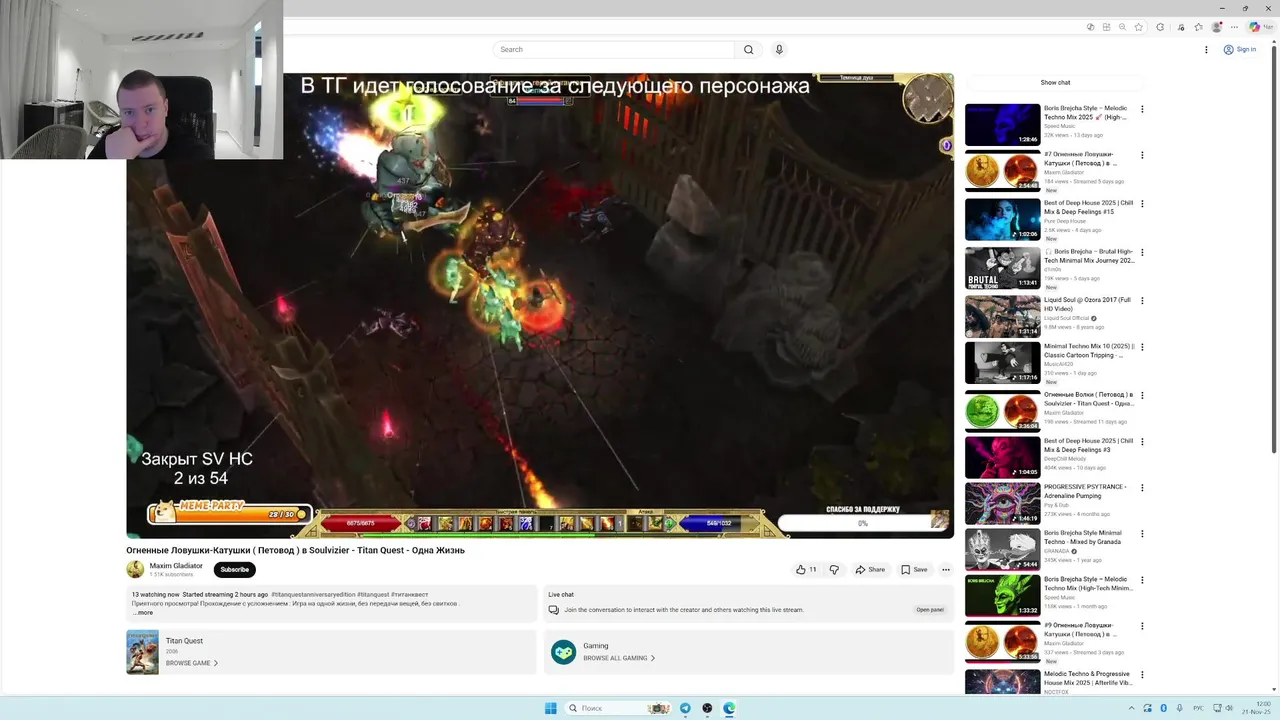Open options for Огненные Волки (Петовод) video
1280x720 pixels.
point(1142,395)
